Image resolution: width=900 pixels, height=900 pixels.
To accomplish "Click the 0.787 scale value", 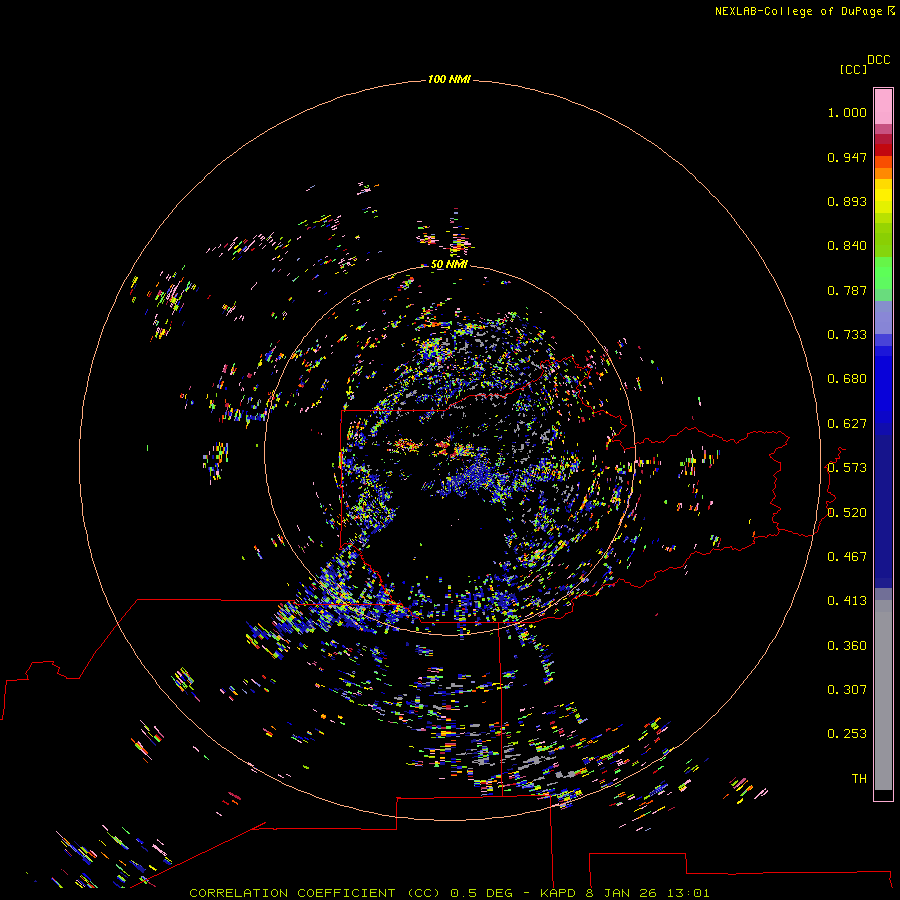I will [x=847, y=290].
